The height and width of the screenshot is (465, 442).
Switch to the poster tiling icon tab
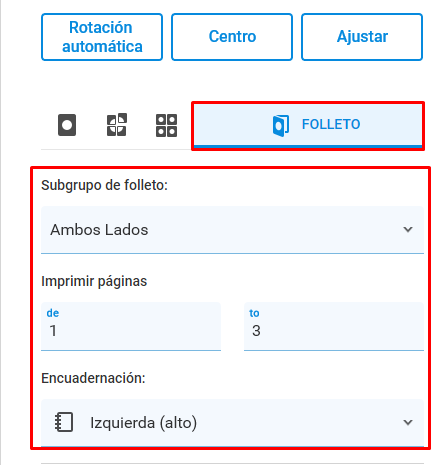click(117, 125)
